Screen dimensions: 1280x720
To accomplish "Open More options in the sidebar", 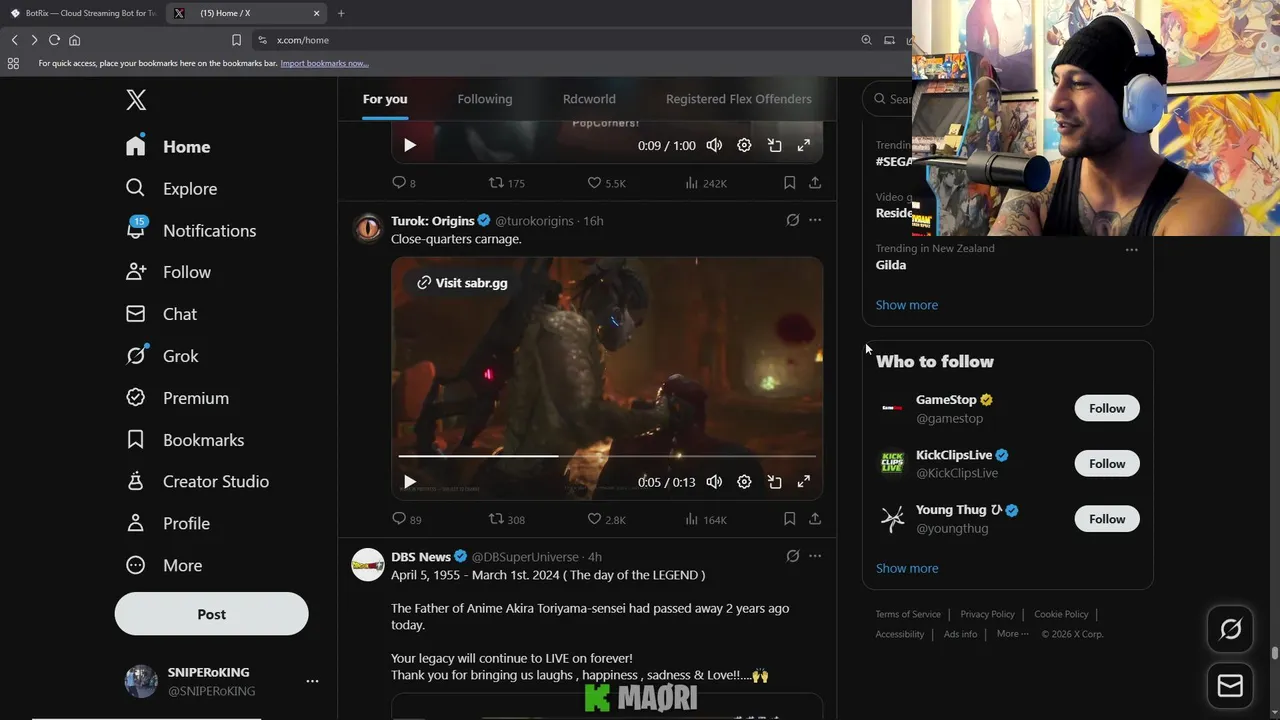I will pyautogui.click(x=164, y=566).
